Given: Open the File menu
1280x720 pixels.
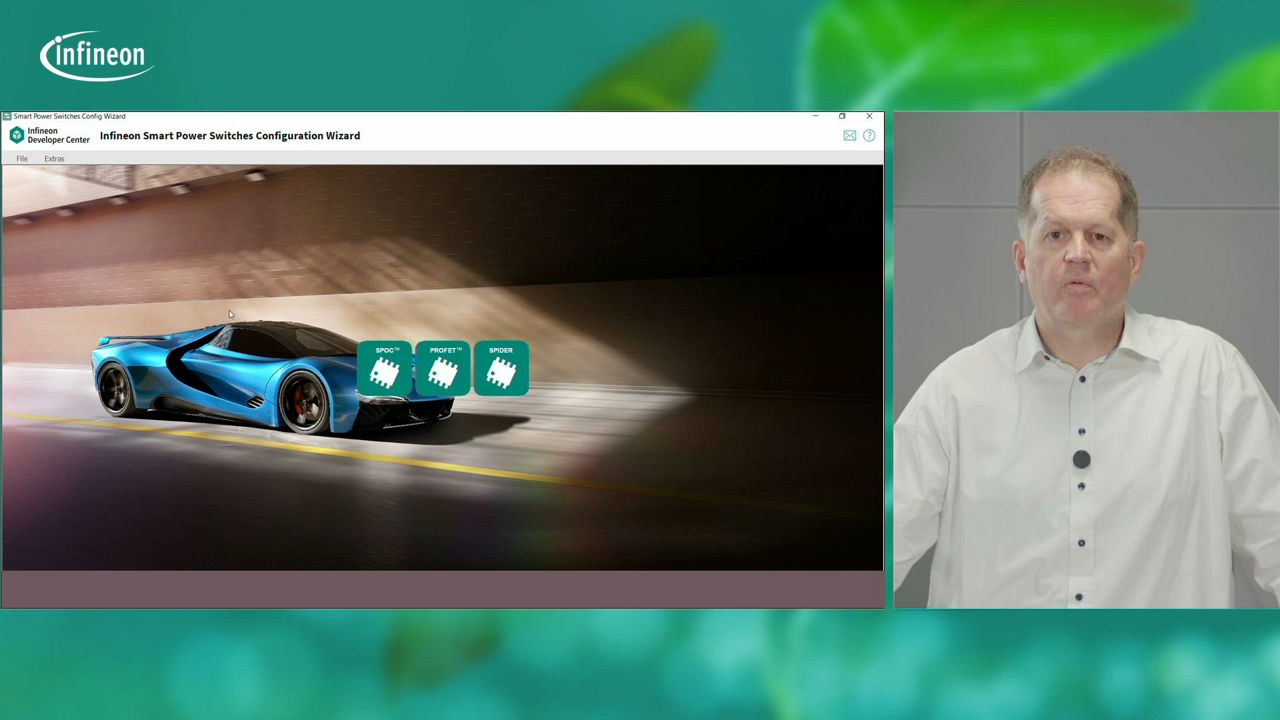Looking at the screenshot, I should pyautogui.click(x=22, y=159).
